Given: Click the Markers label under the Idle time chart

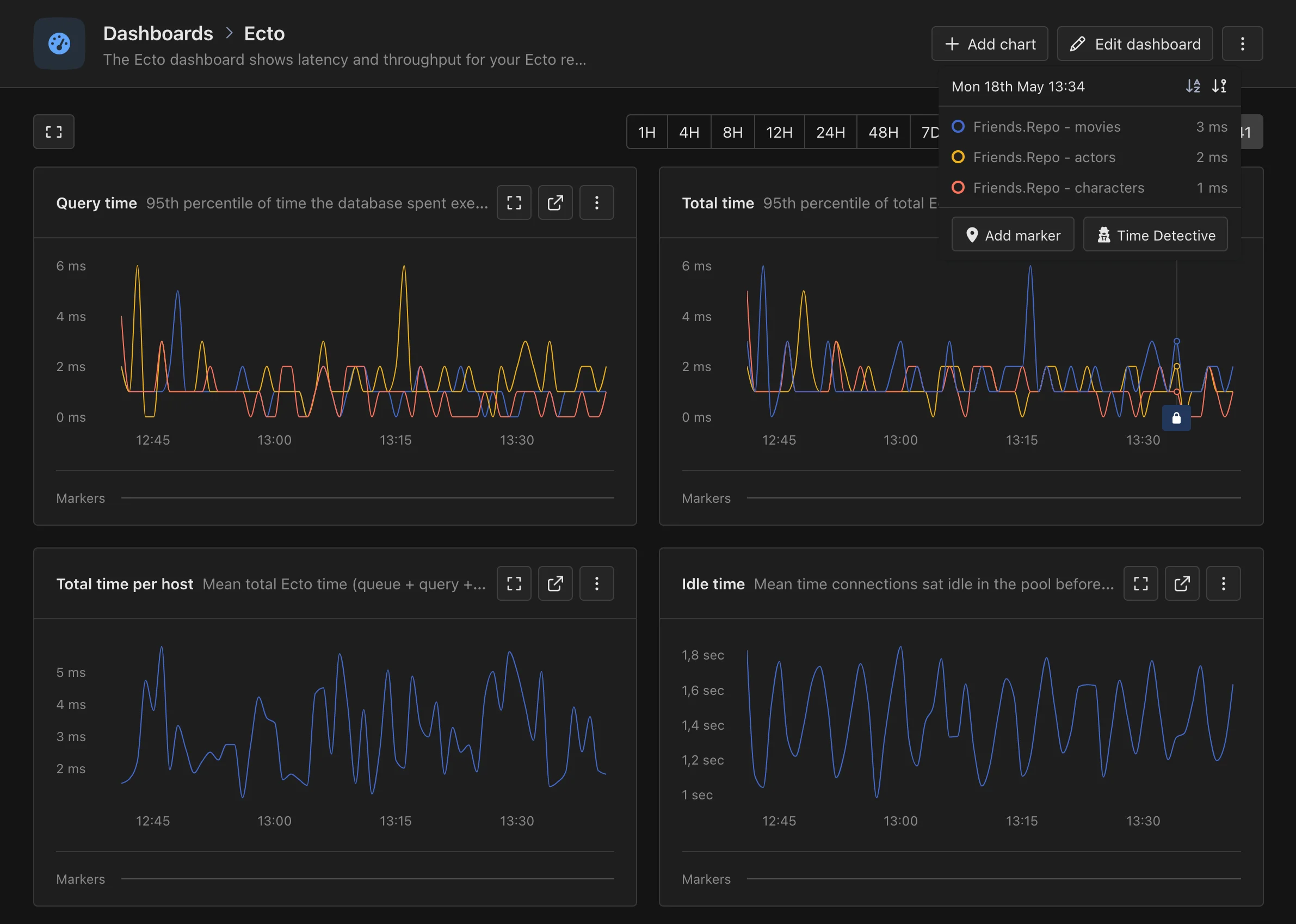Looking at the screenshot, I should pos(706,879).
